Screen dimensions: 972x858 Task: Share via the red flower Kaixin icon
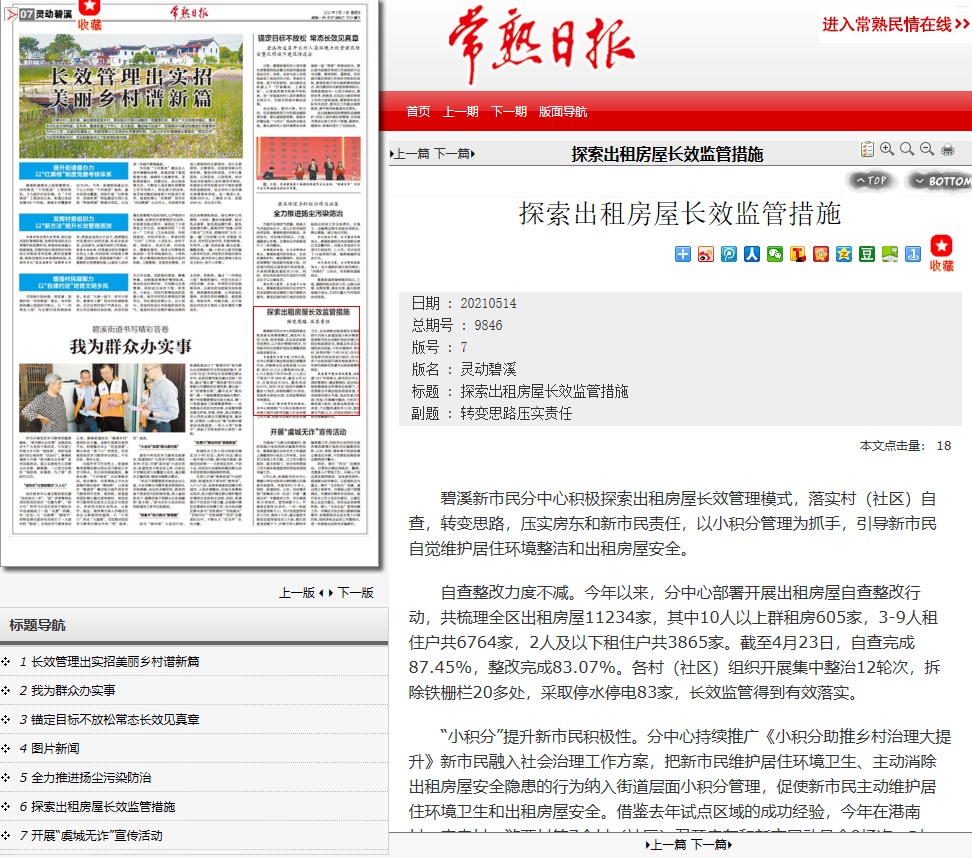[821, 254]
